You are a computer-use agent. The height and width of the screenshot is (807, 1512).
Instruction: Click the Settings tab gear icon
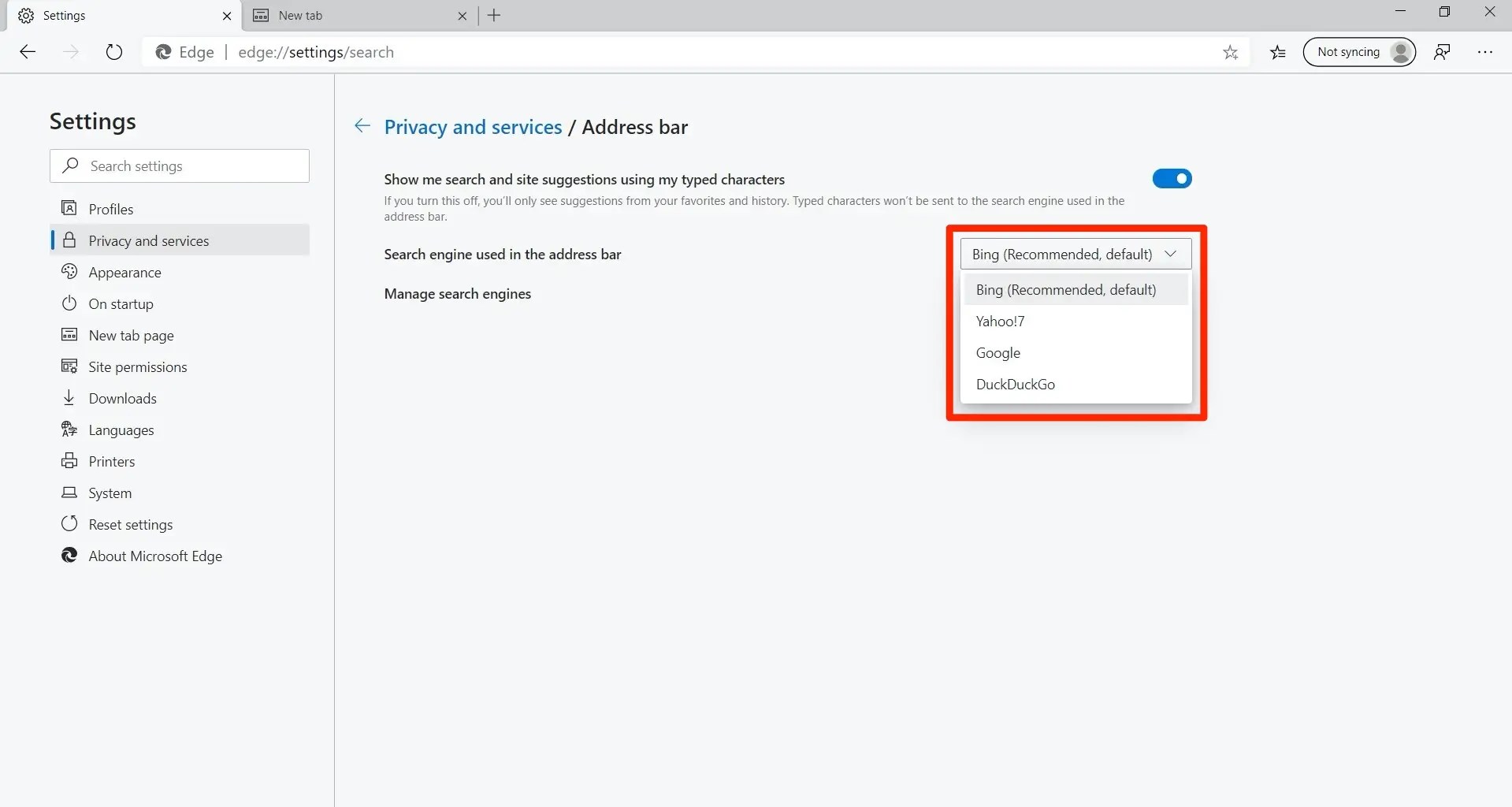pos(26,16)
